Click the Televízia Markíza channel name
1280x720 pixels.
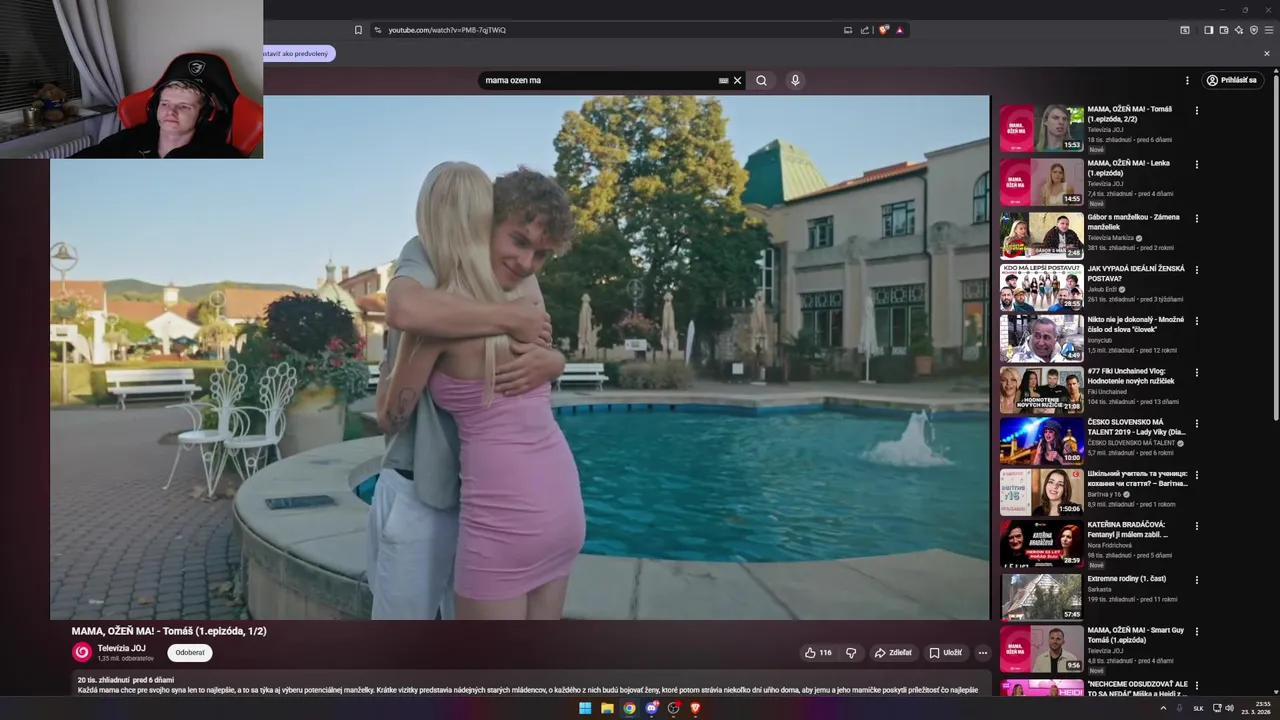1111,238
